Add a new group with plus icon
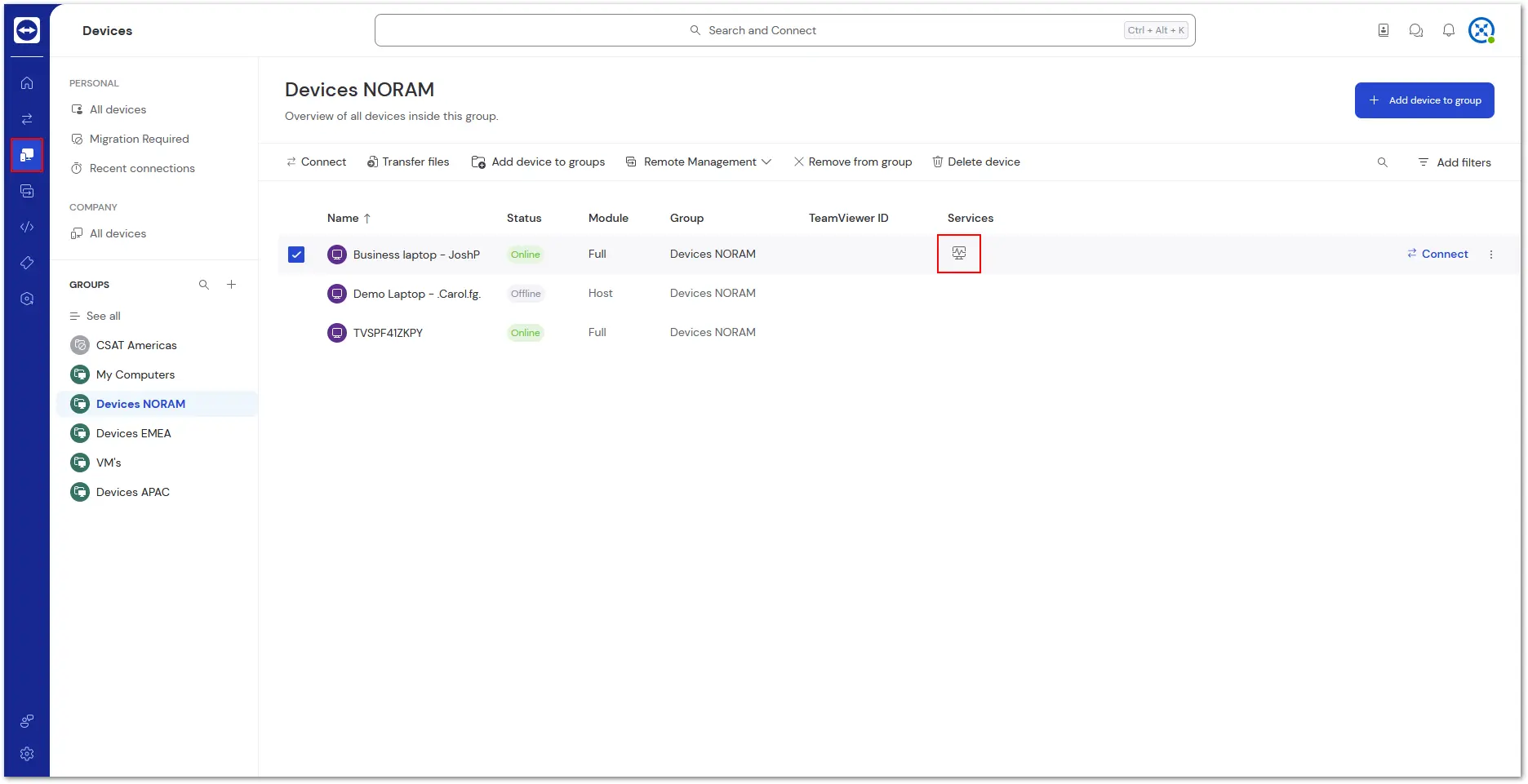1528x784 pixels. (x=232, y=285)
